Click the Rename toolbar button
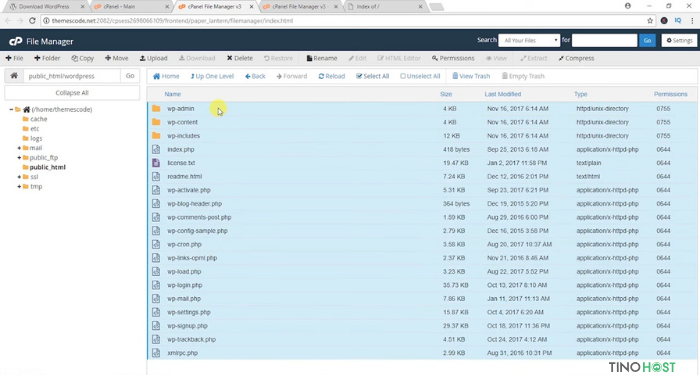 pyautogui.click(x=322, y=58)
